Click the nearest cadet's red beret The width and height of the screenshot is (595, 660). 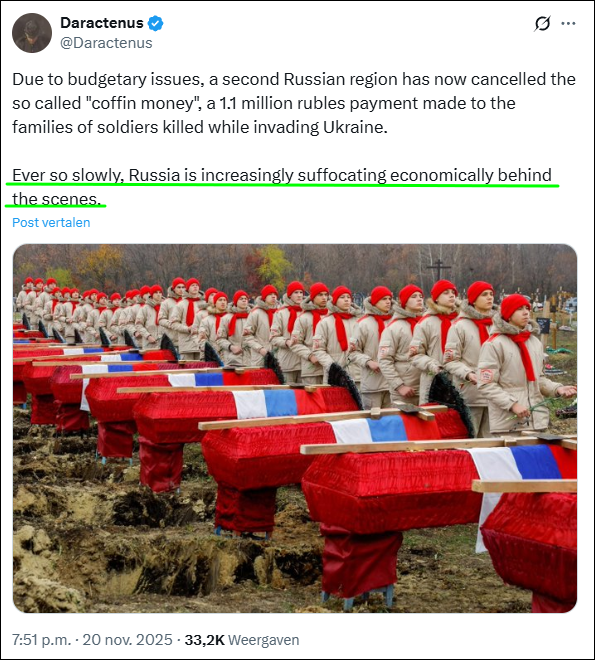tap(515, 306)
